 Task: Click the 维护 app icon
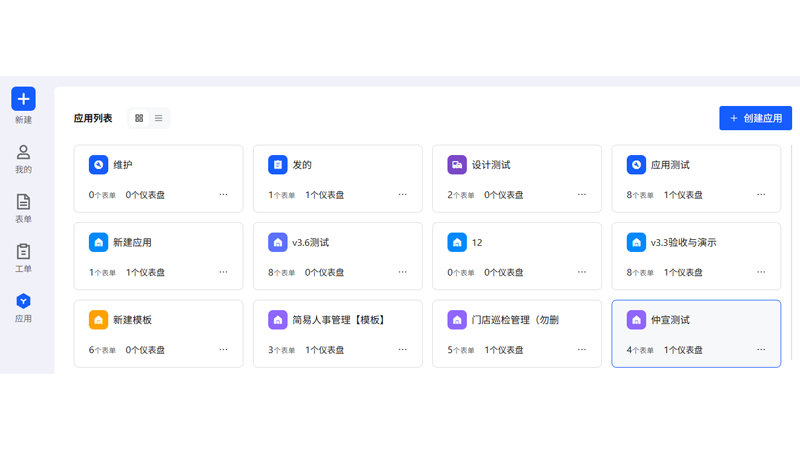tap(98, 165)
